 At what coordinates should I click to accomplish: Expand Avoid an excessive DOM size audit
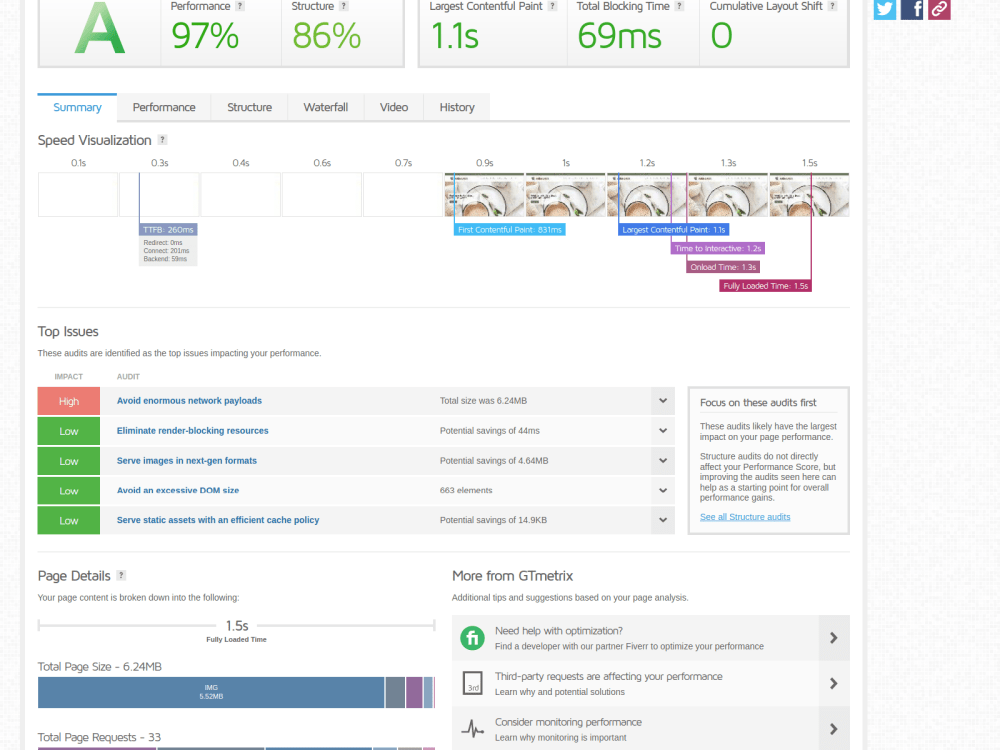click(x=663, y=490)
